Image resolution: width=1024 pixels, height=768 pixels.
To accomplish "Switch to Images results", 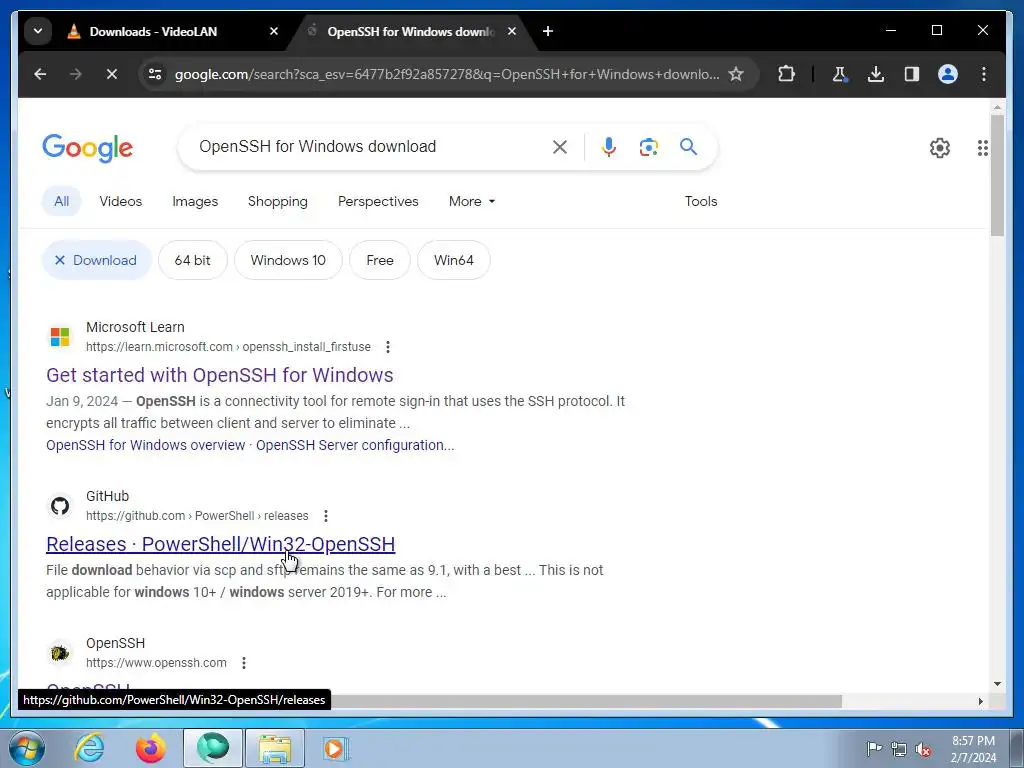I will [195, 201].
